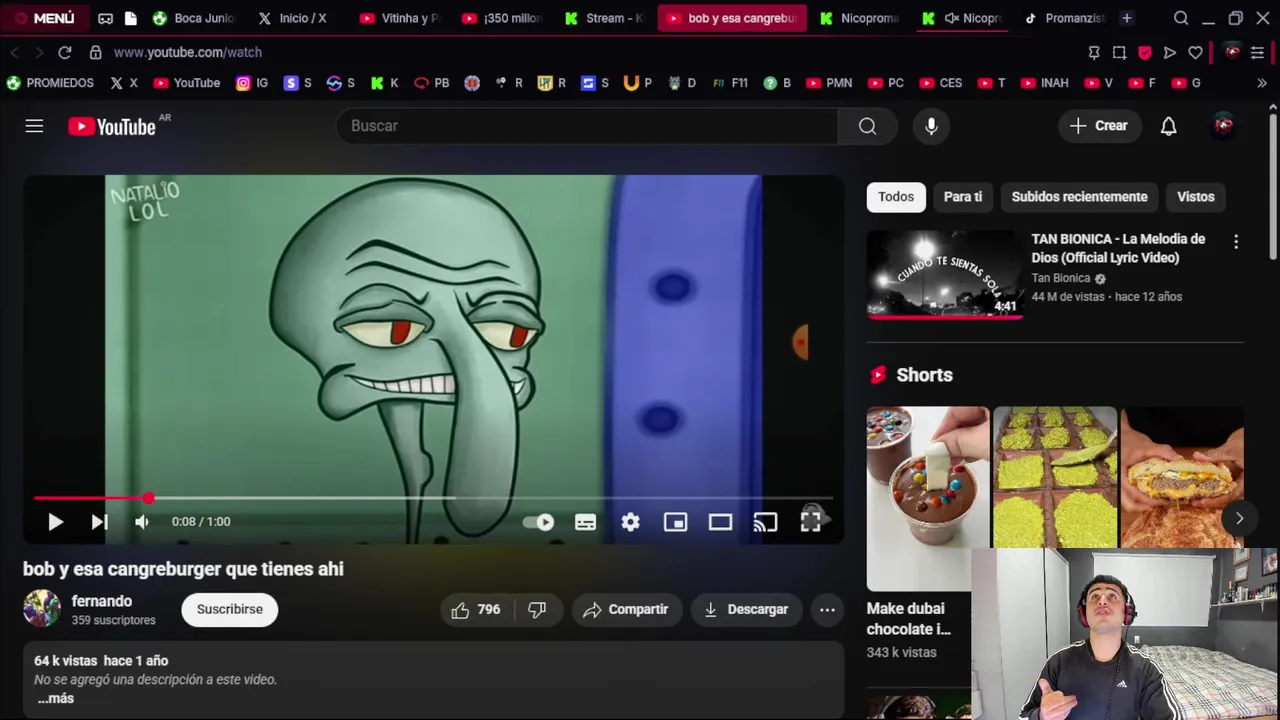
Task: Enter fullscreen mode
Action: coord(811,520)
